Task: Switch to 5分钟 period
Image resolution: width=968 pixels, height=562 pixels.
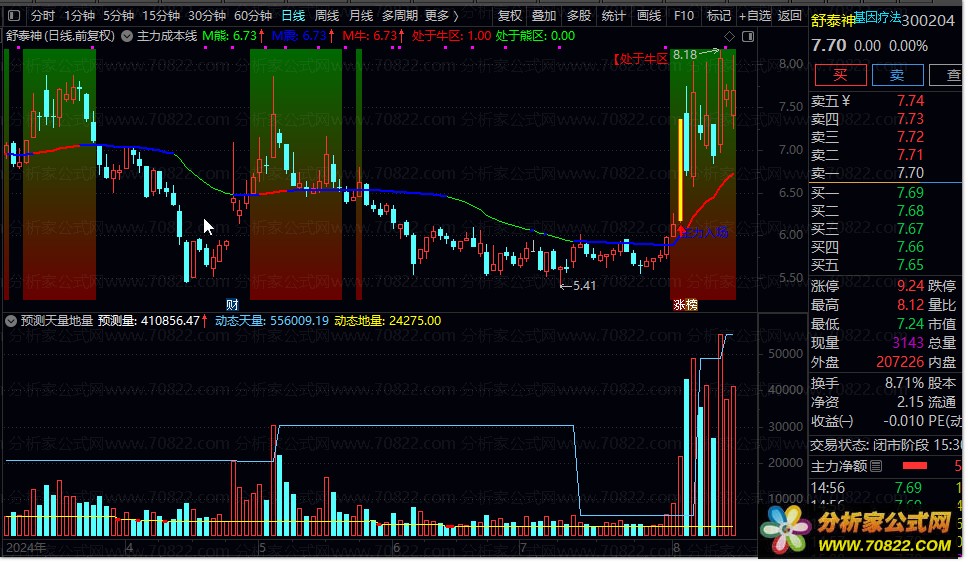Action: pos(118,15)
